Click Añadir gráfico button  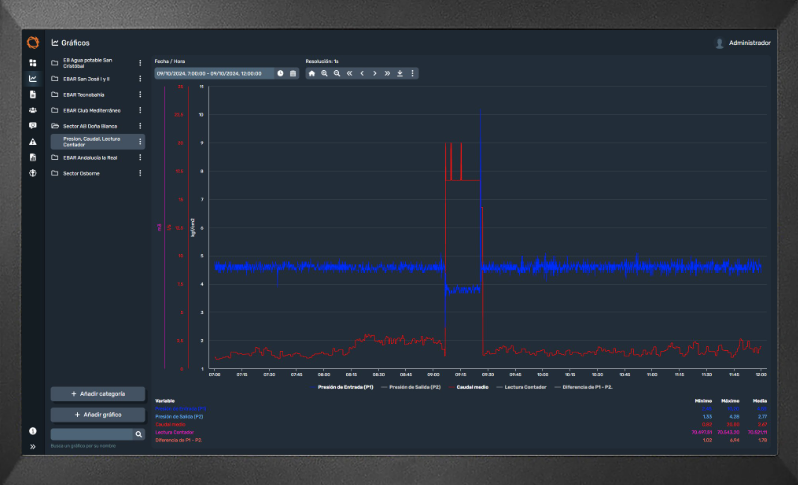click(98, 415)
